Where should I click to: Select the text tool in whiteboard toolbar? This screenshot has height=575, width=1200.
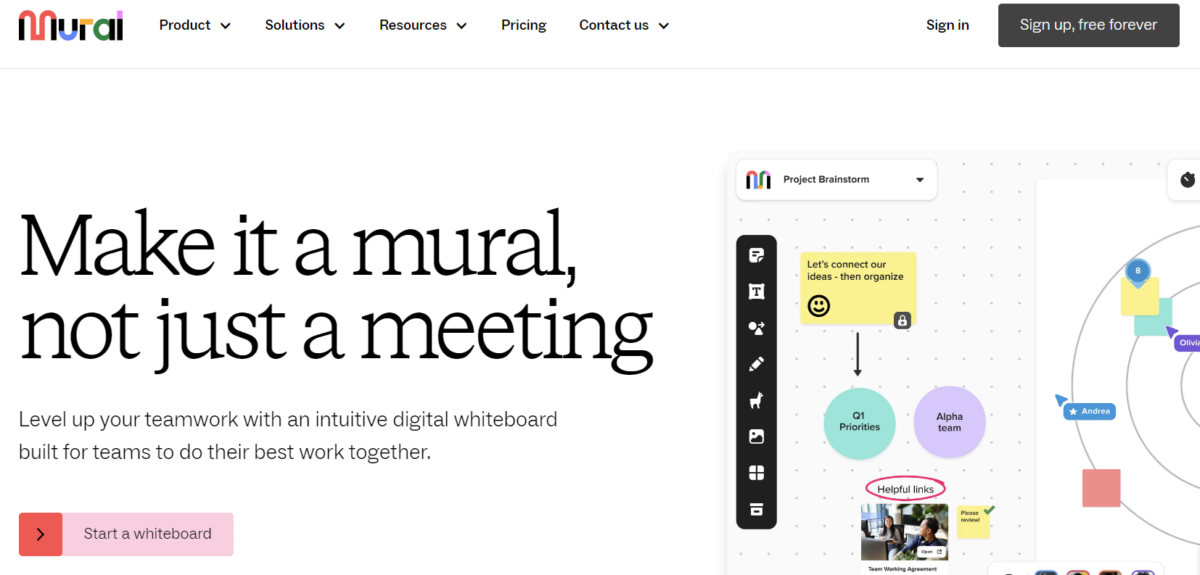point(757,291)
